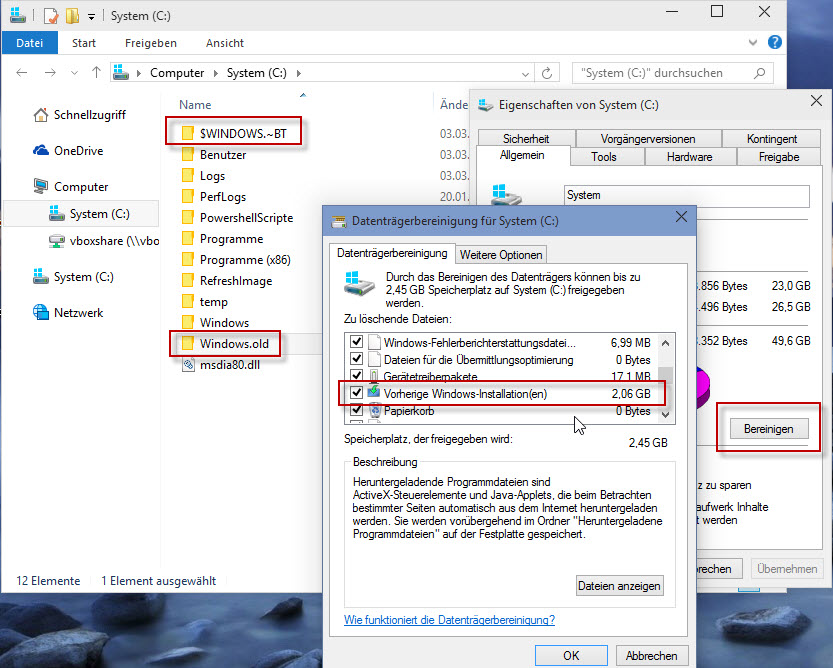Open the Vorgängerversionen tab in properties
This screenshot has width=833, height=668.
pos(648,139)
